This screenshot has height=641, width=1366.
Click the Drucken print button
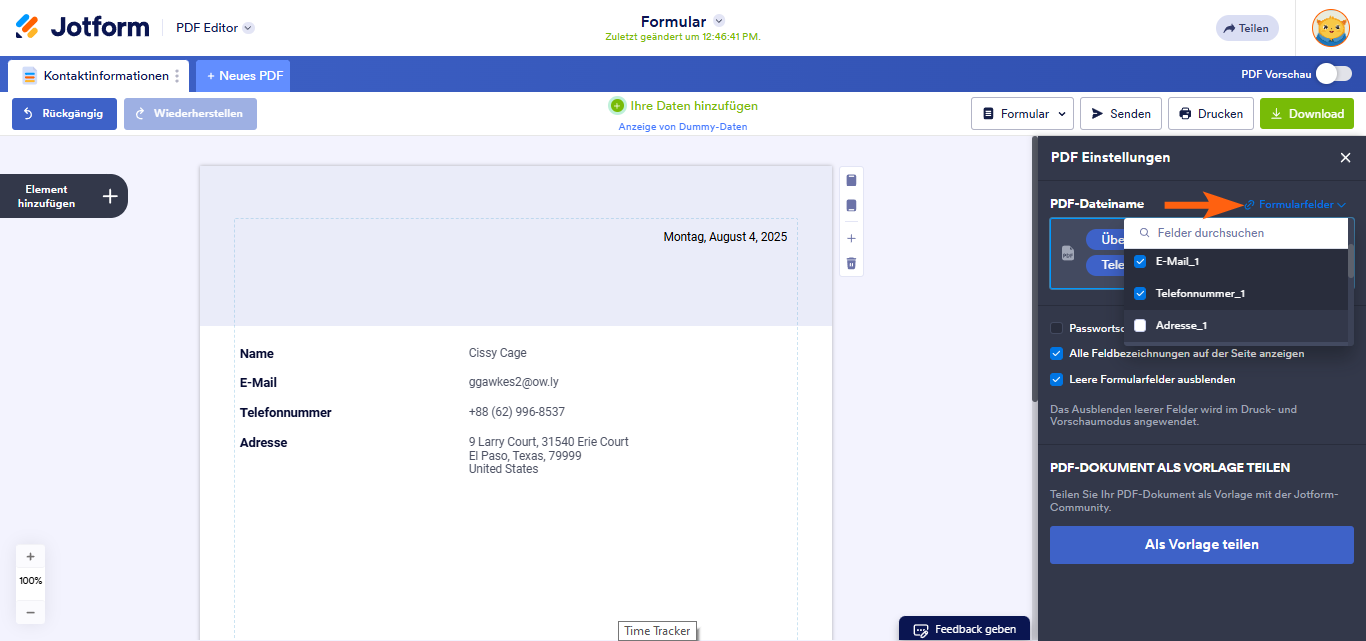tap(1210, 114)
